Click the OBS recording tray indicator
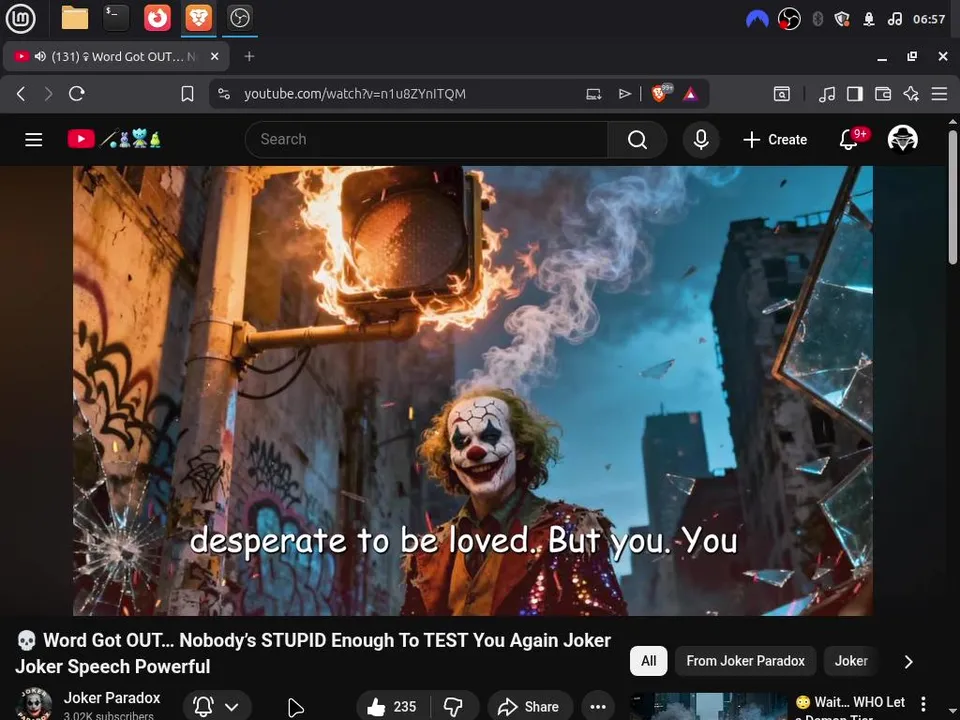960x720 pixels. (789, 19)
